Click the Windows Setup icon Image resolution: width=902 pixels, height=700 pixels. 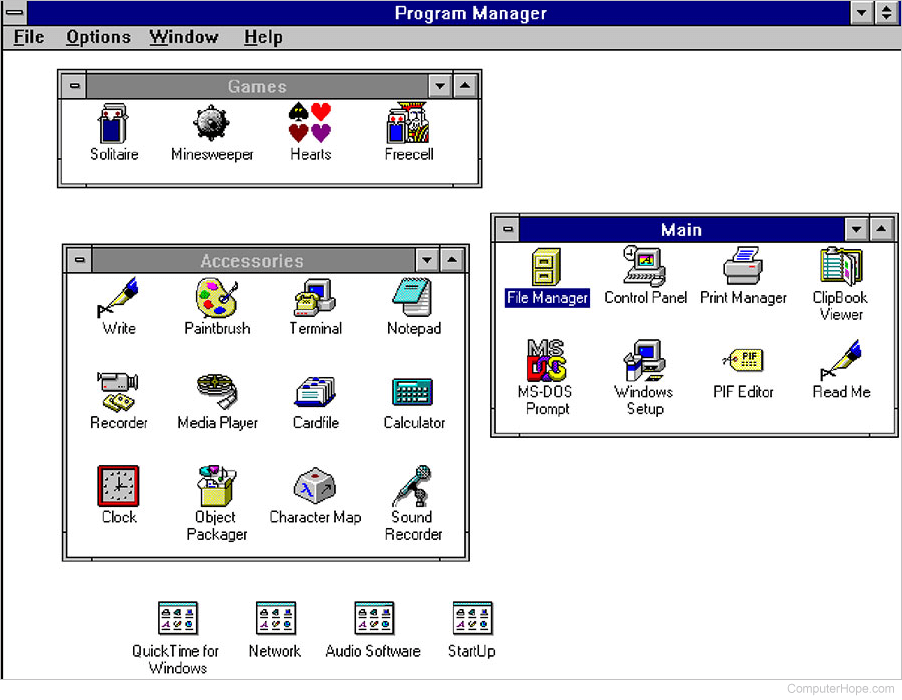tap(645, 361)
